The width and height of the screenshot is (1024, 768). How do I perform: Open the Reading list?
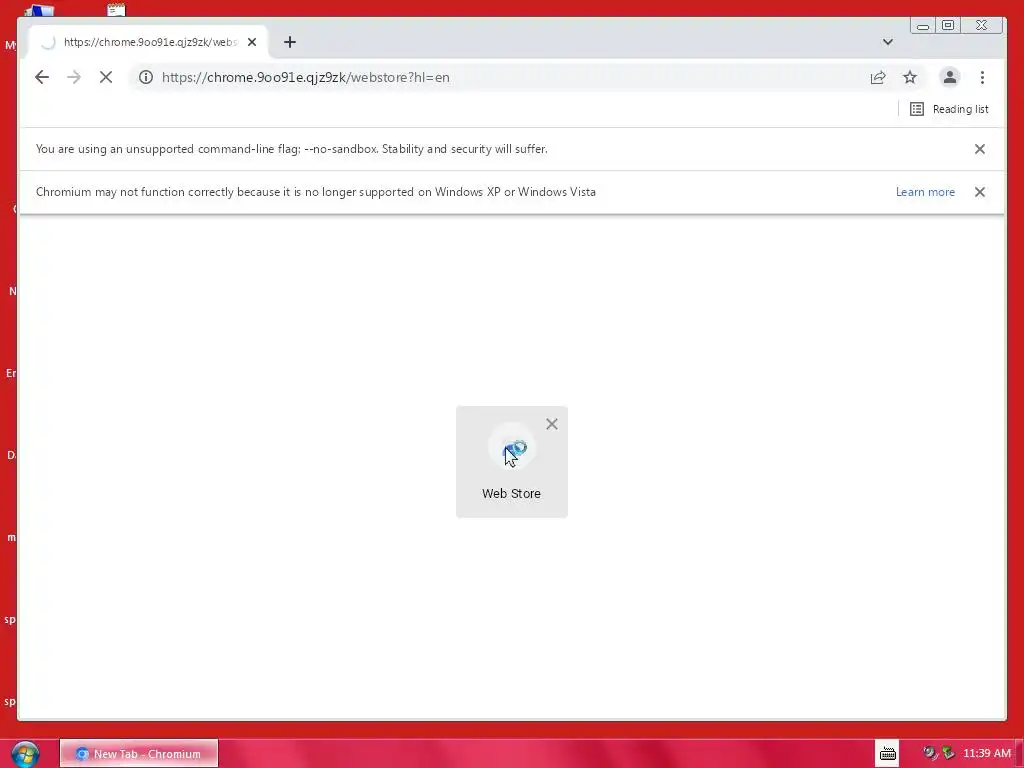pos(949,109)
